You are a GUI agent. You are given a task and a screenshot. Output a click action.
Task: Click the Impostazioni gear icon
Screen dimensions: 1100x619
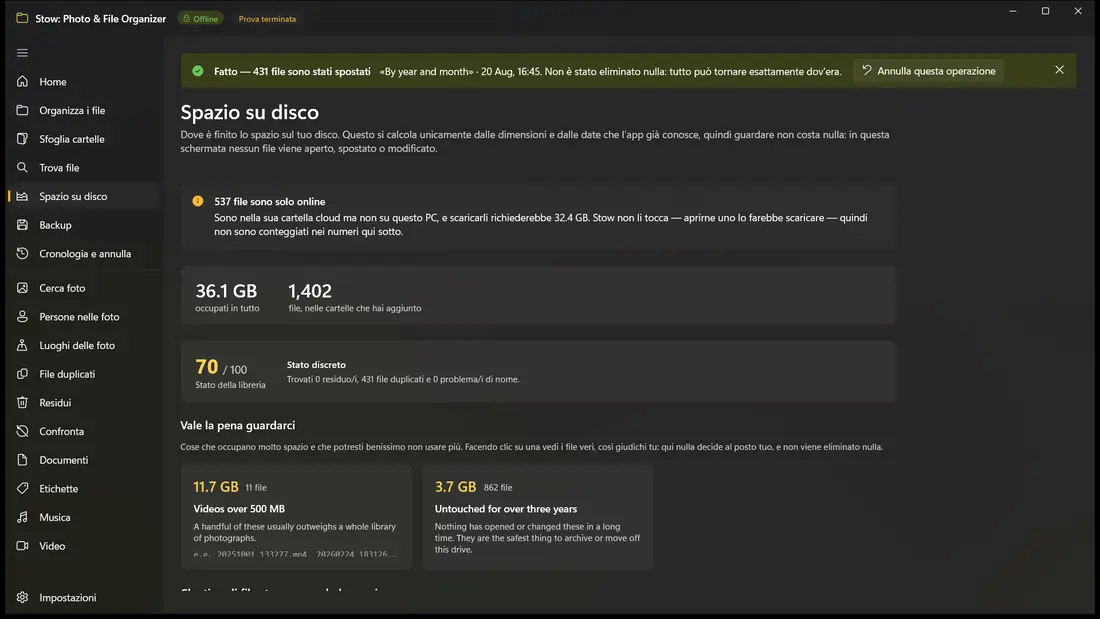coord(22,597)
